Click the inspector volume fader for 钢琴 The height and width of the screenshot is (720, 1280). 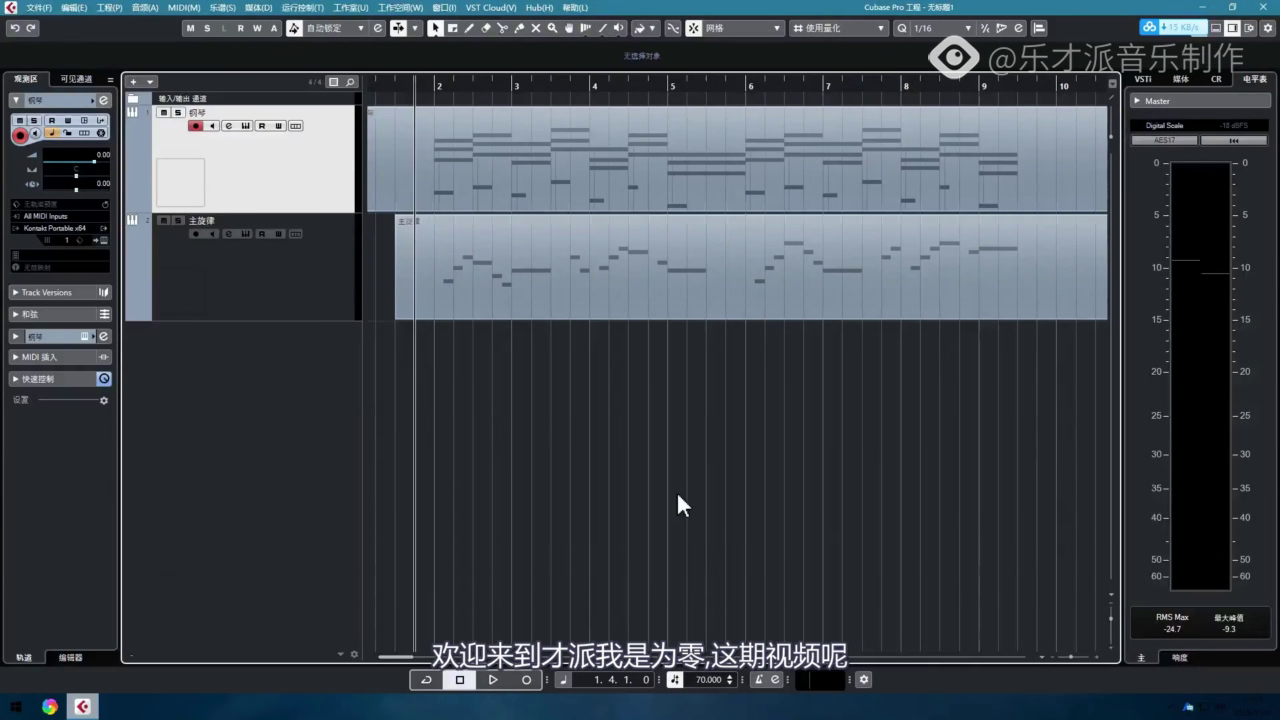click(x=75, y=161)
